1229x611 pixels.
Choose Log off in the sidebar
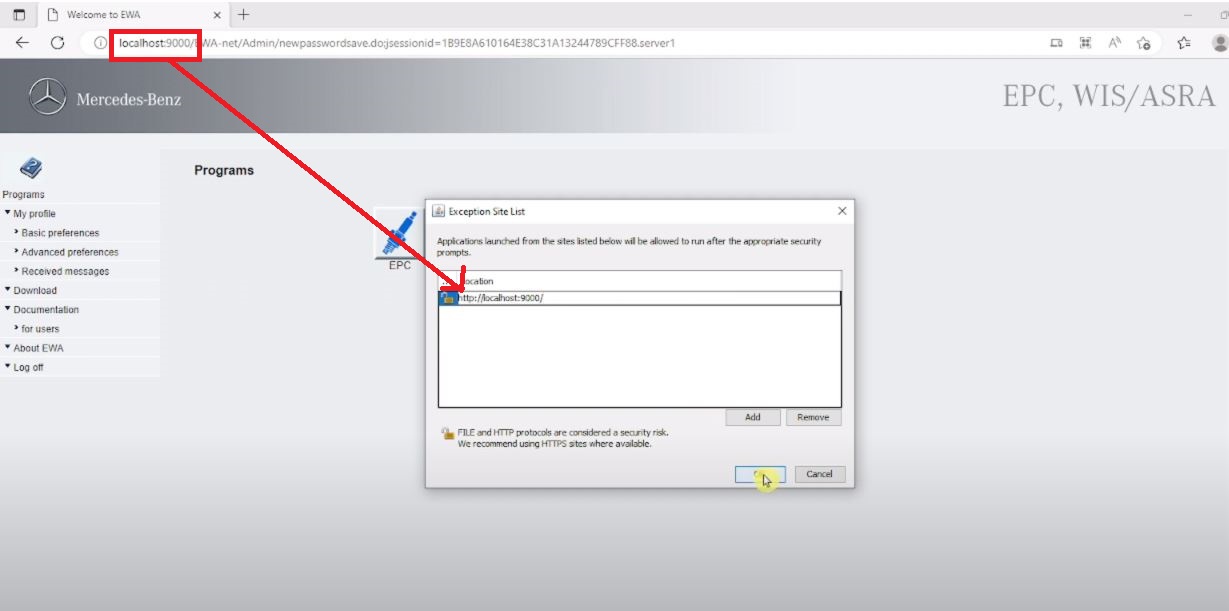(x=28, y=367)
